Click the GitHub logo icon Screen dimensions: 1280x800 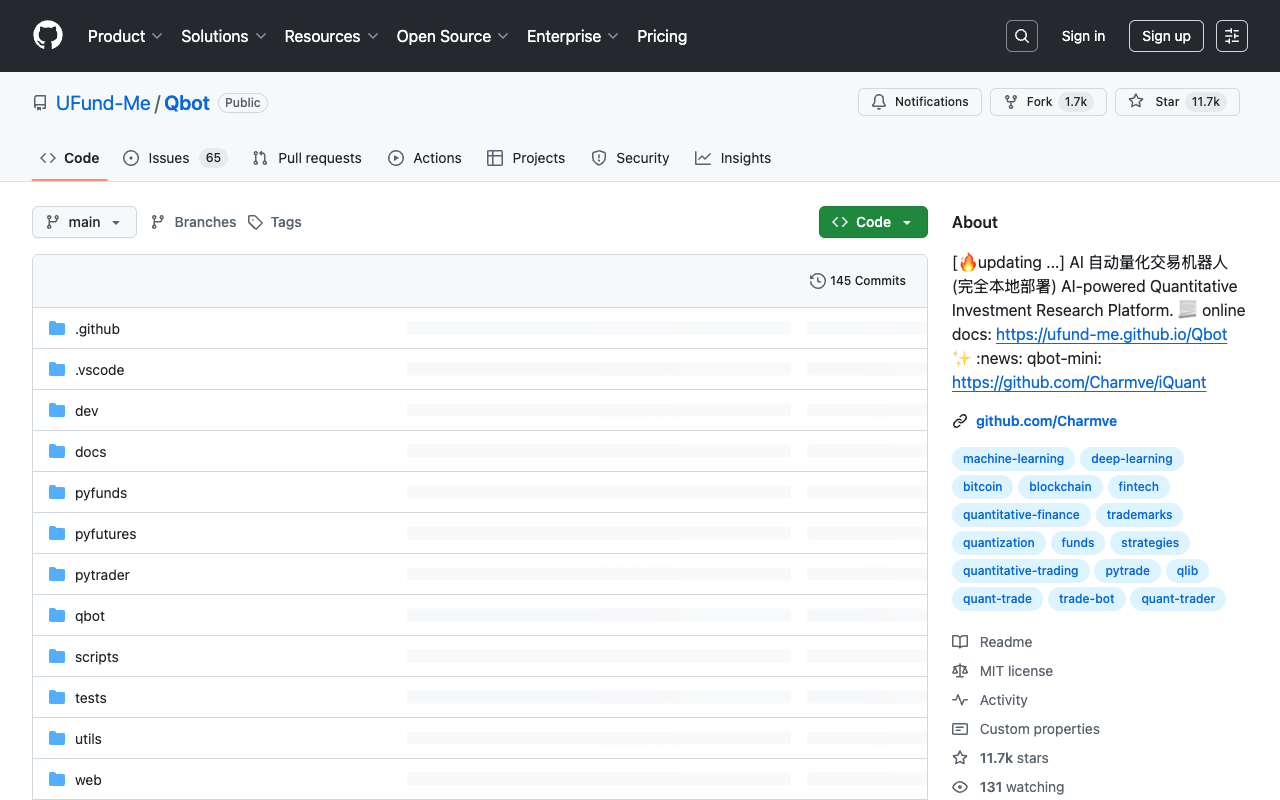tap(48, 36)
